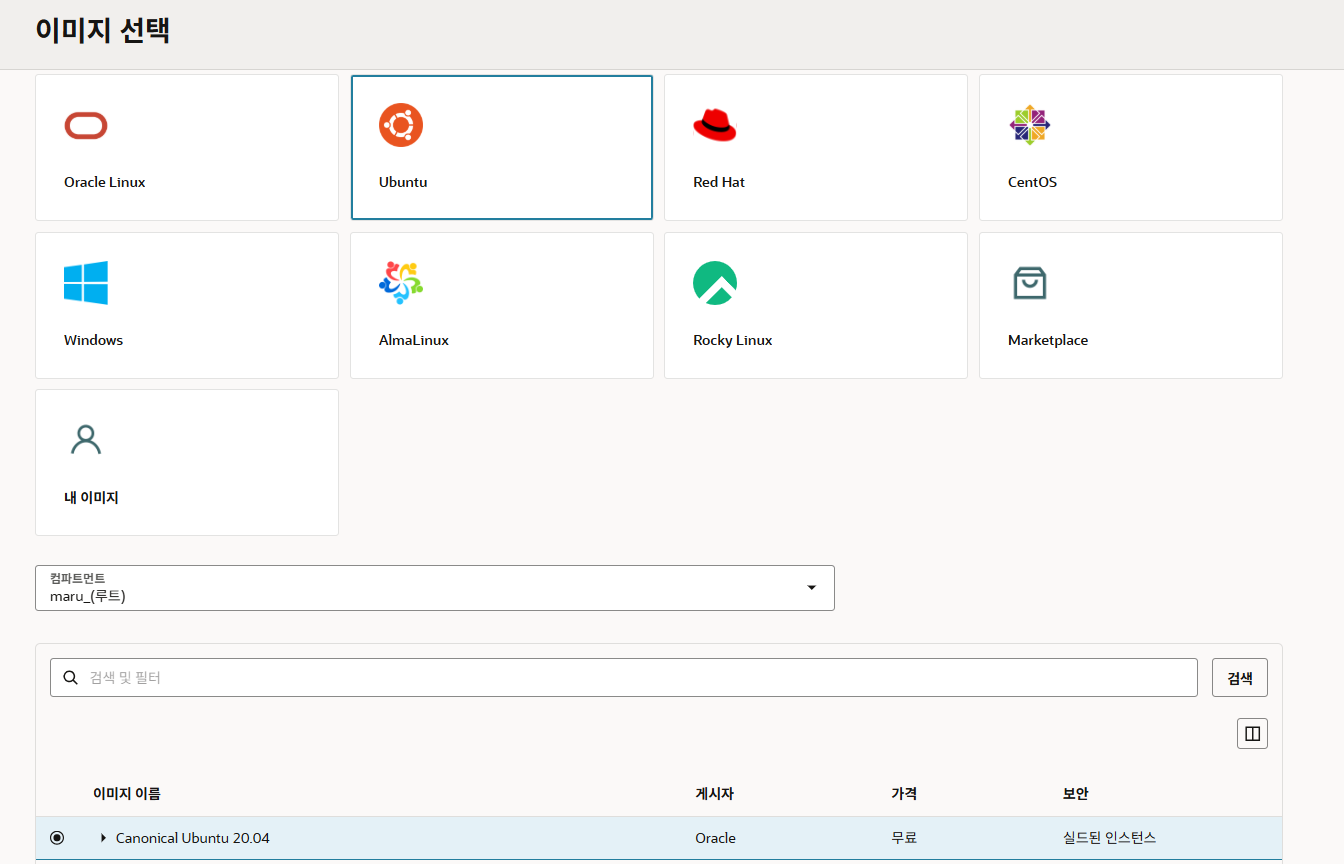The height and width of the screenshot is (864, 1344).
Task: Open the 컴파트먼트 maru_(루트) dropdown
Action: click(x=435, y=588)
